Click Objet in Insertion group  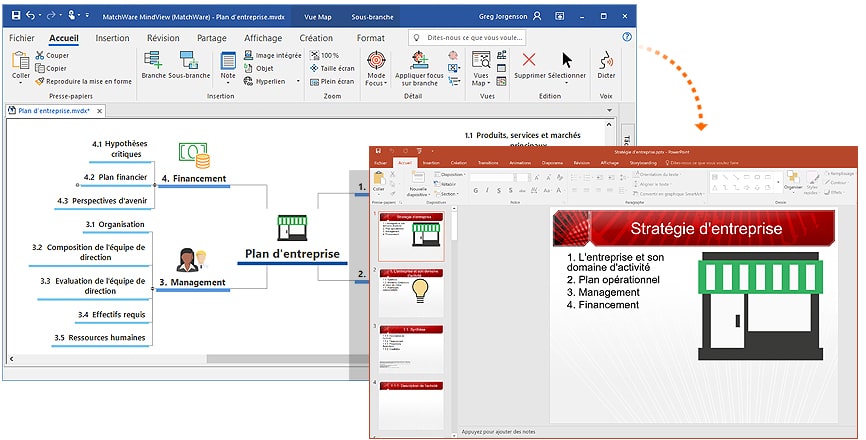(259, 68)
